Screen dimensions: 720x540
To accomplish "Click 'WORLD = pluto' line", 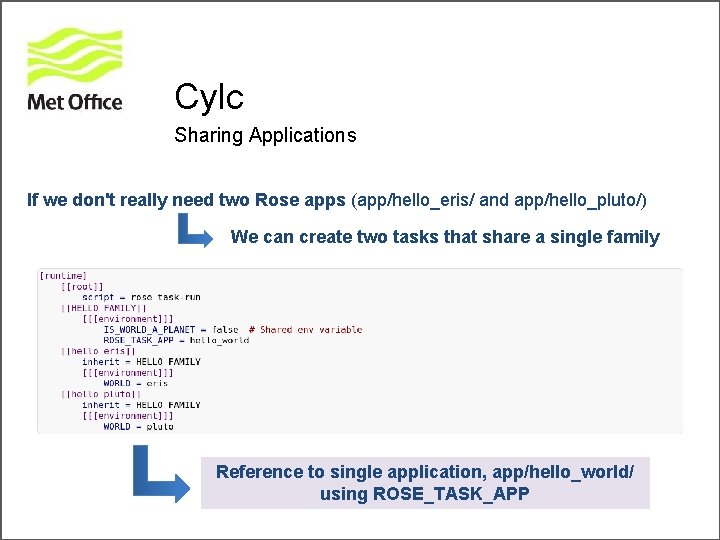I will [x=139, y=427].
